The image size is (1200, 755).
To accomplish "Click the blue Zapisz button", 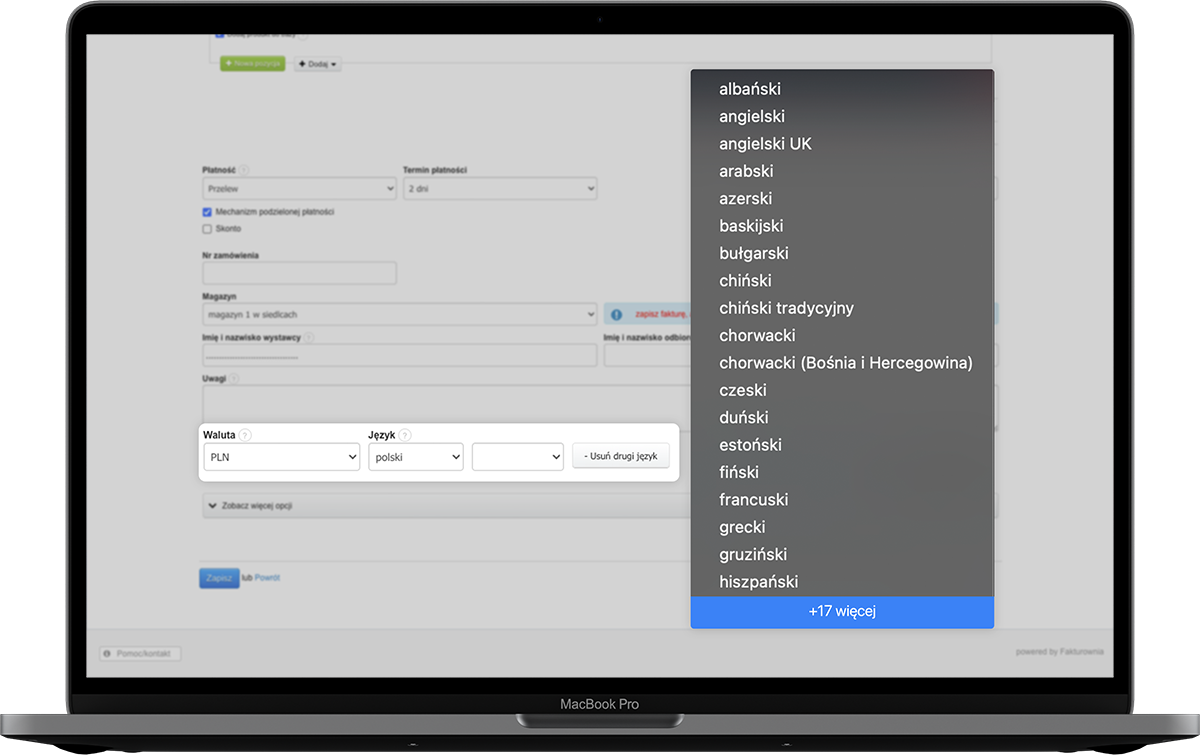I will [x=219, y=578].
